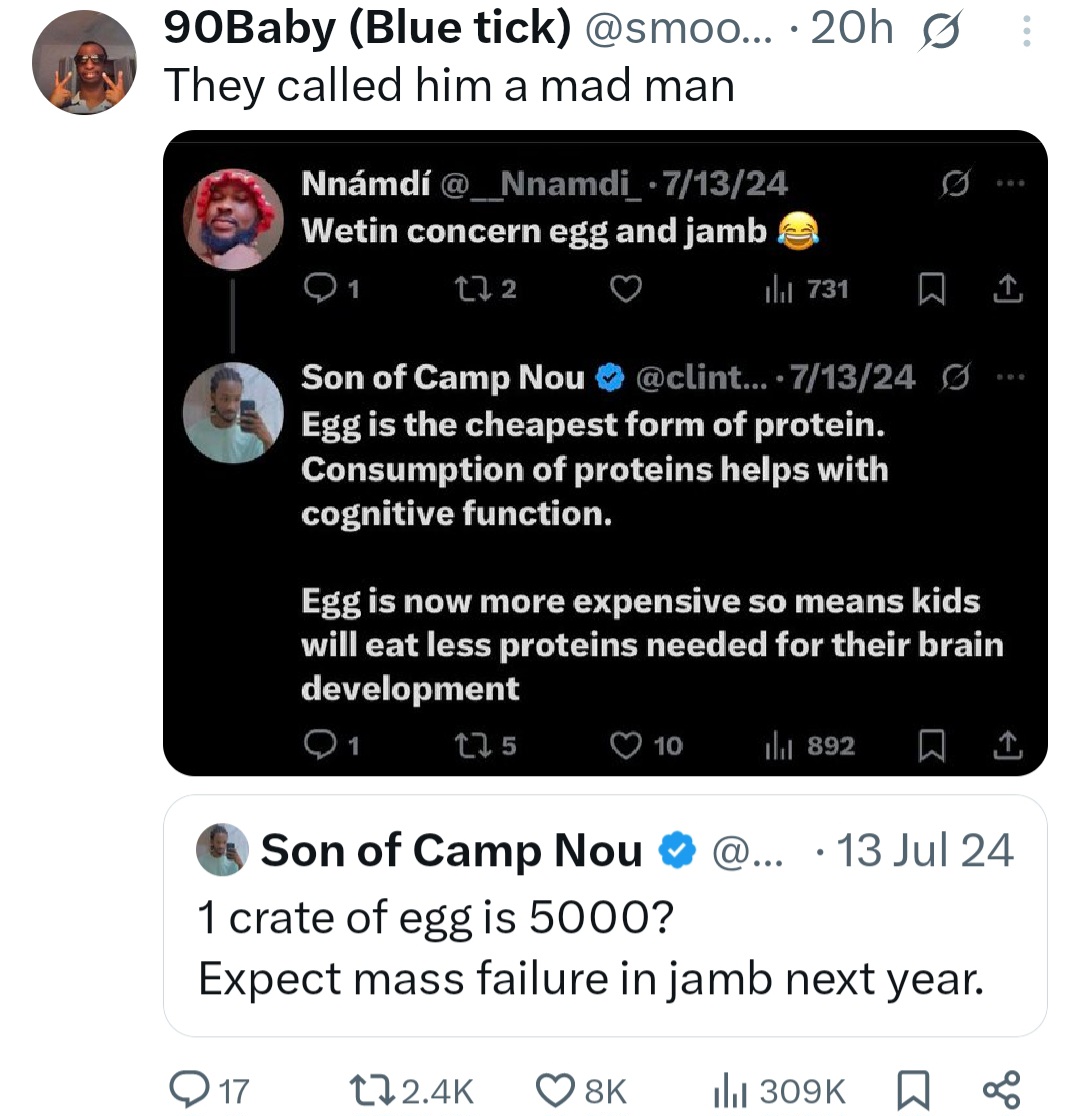Tap the Grok slash icon beside 20h

tap(940, 31)
